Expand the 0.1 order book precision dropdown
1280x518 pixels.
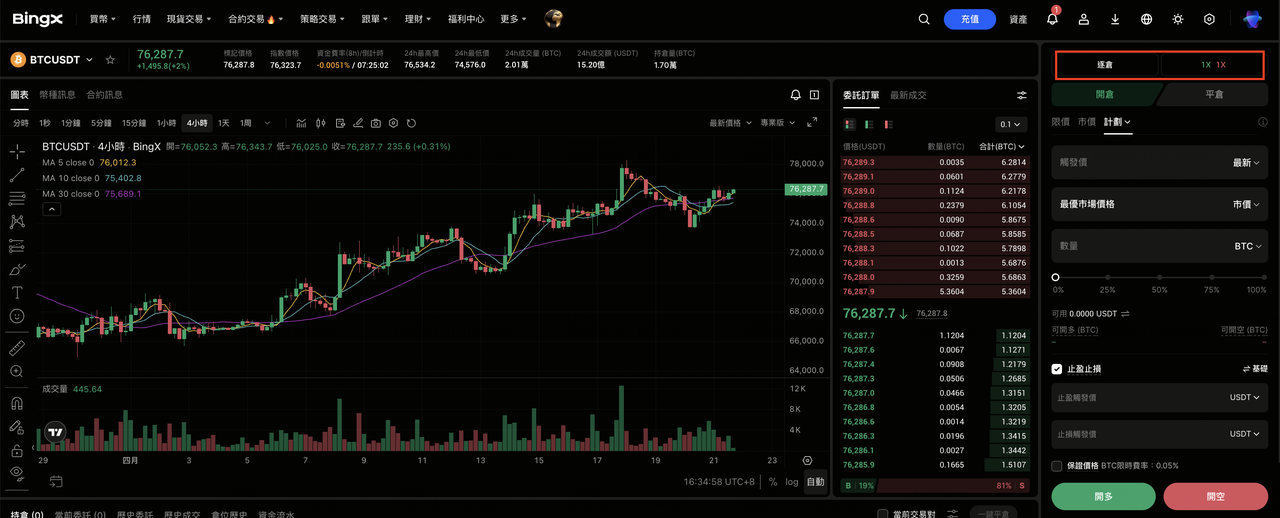tap(1012, 125)
